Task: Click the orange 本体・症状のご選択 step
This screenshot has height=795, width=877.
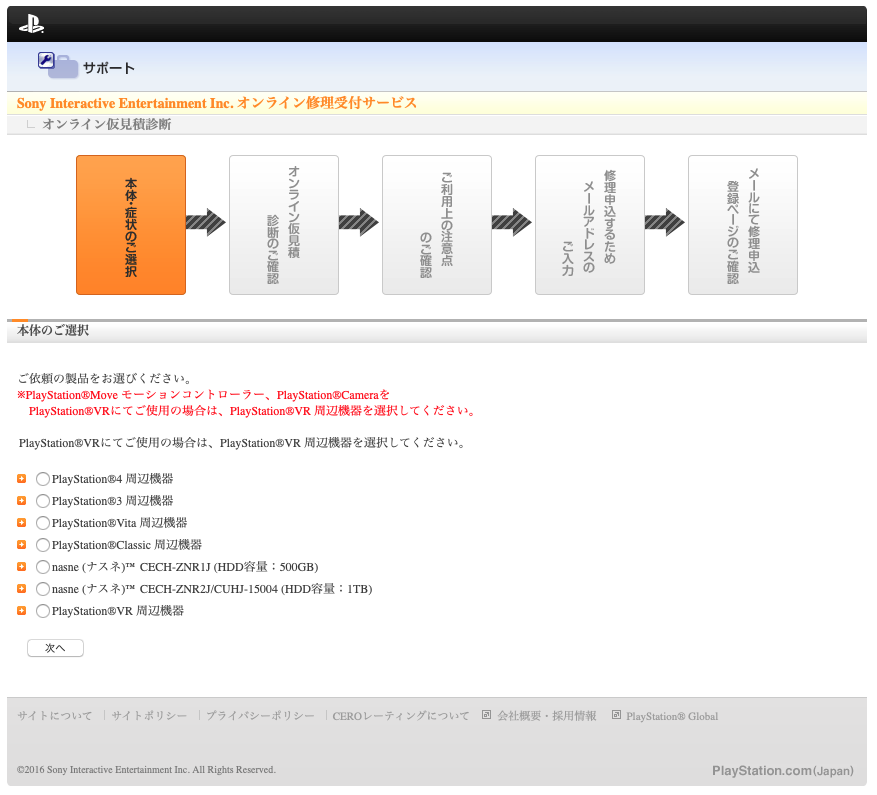Action: coord(131,225)
